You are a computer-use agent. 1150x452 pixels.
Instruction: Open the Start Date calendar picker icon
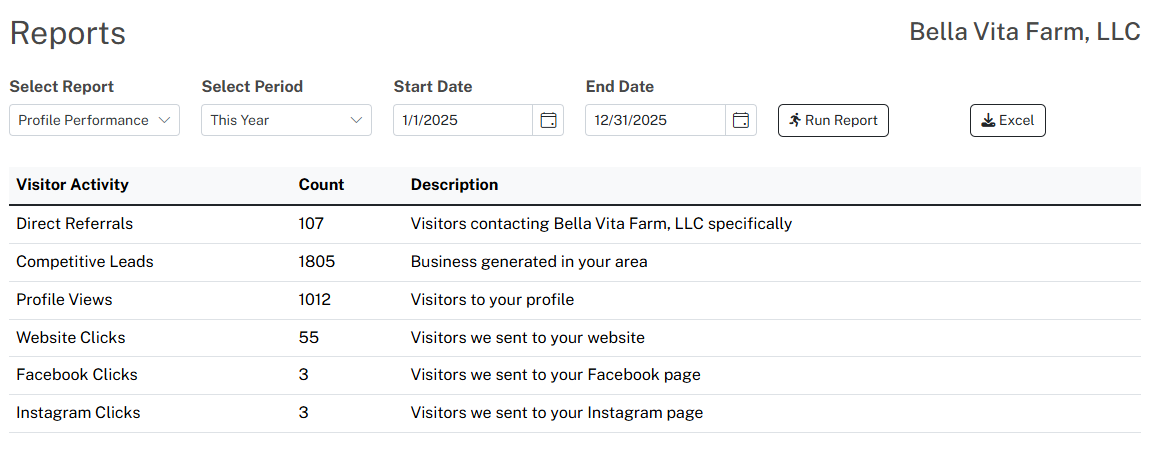click(548, 120)
